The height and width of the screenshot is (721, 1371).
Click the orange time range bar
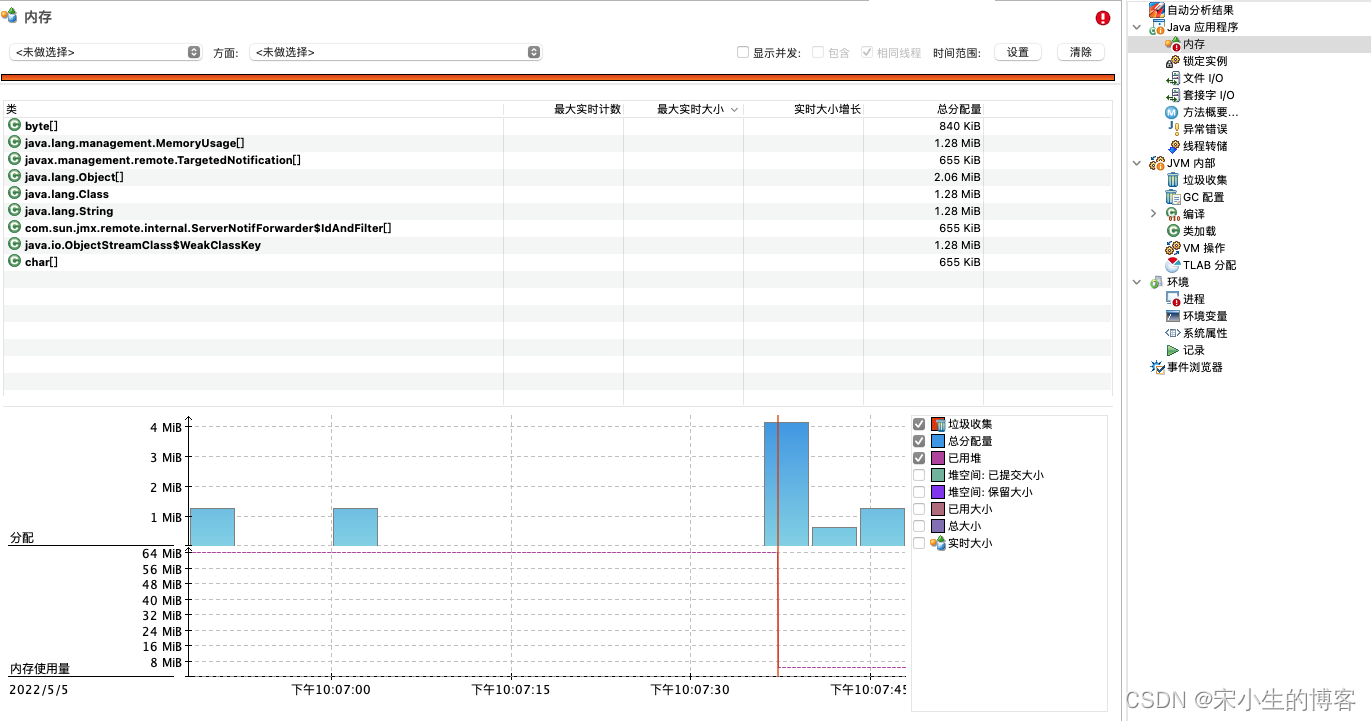click(x=558, y=77)
